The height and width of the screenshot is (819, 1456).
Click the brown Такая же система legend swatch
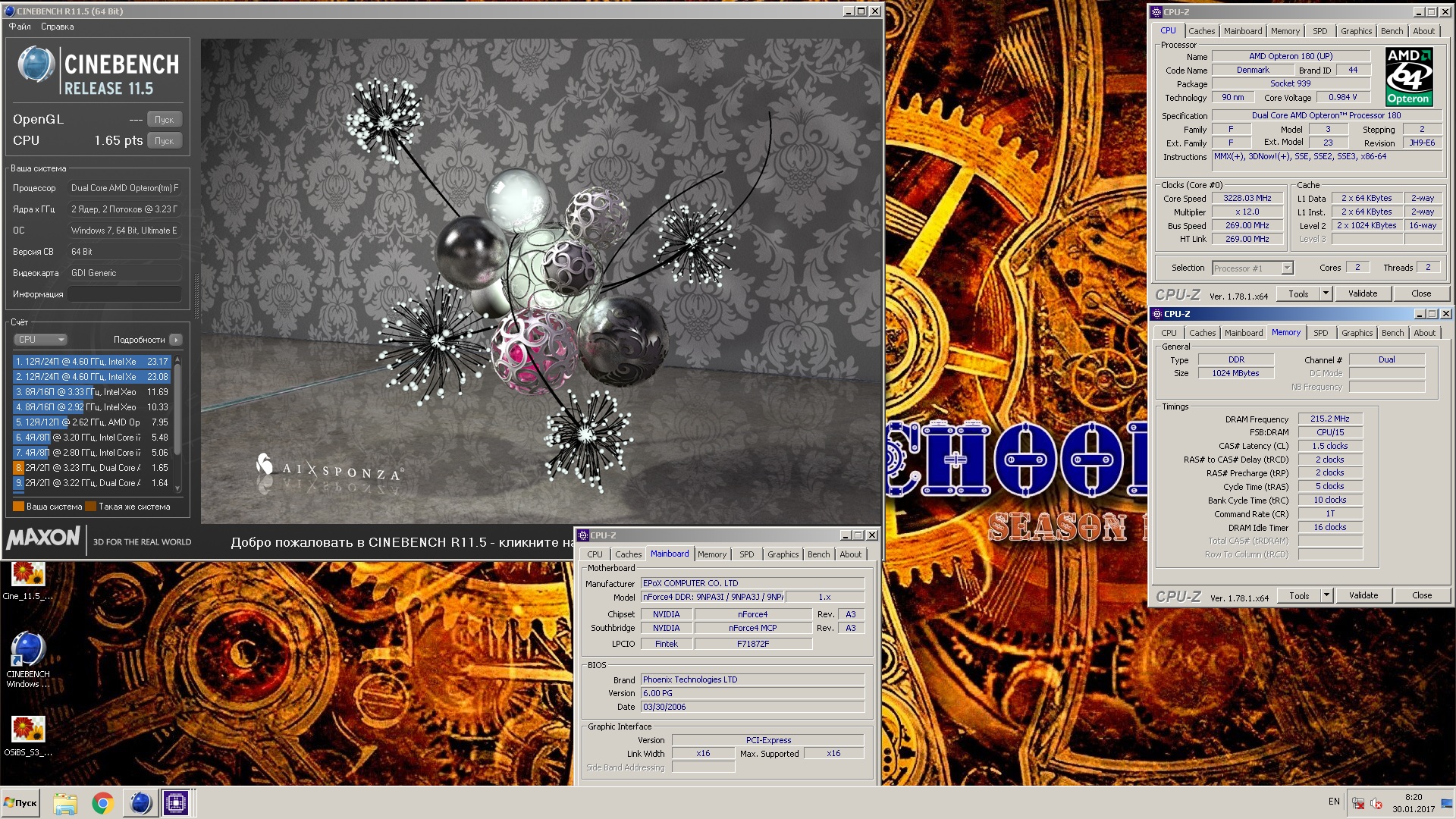[91, 507]
